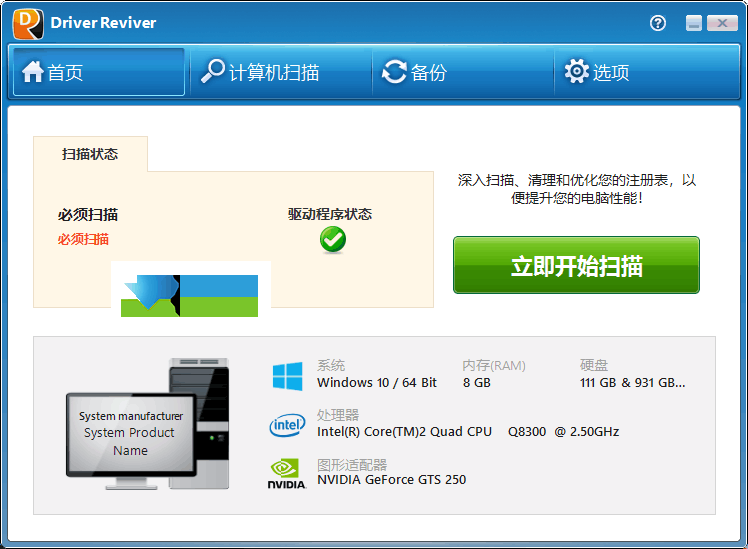Select the 扫描状态 tab header
Screen dimensions: 748x549
point(90,154)
